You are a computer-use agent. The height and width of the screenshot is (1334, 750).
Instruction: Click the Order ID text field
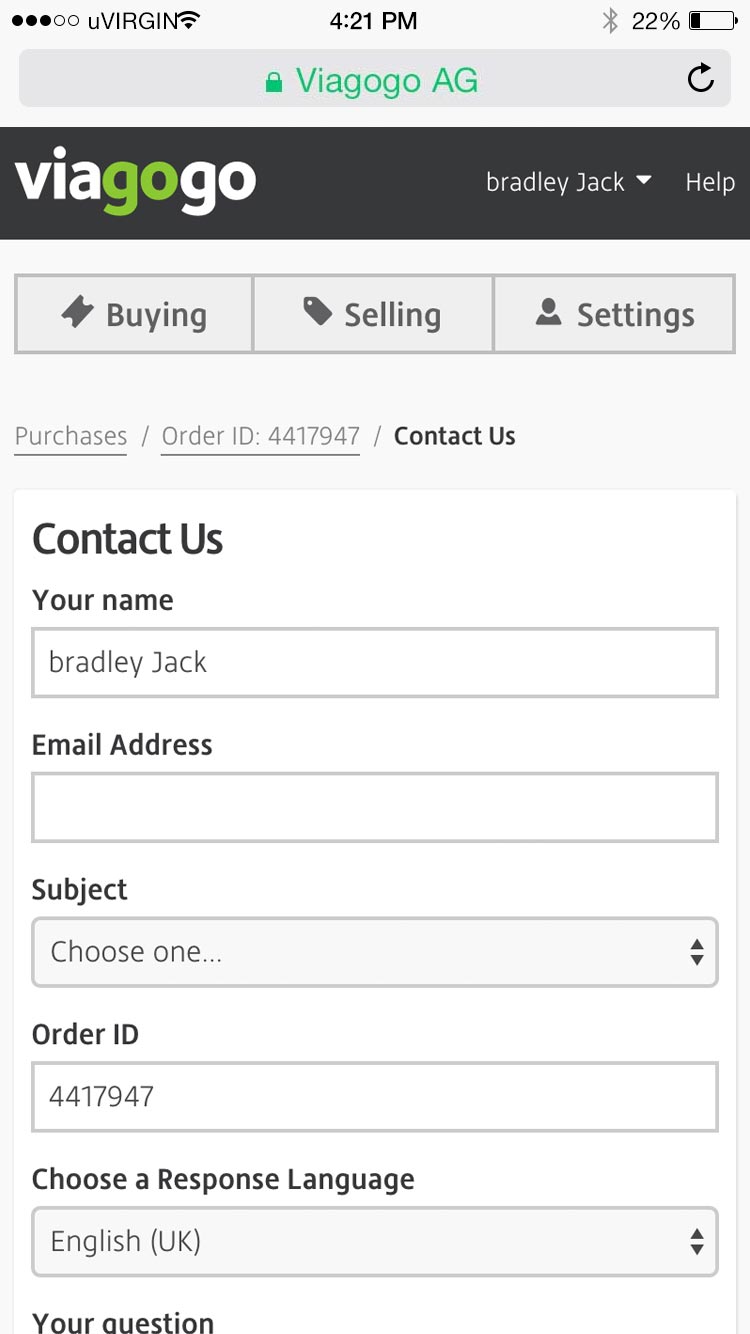(x=375, y=1097)
